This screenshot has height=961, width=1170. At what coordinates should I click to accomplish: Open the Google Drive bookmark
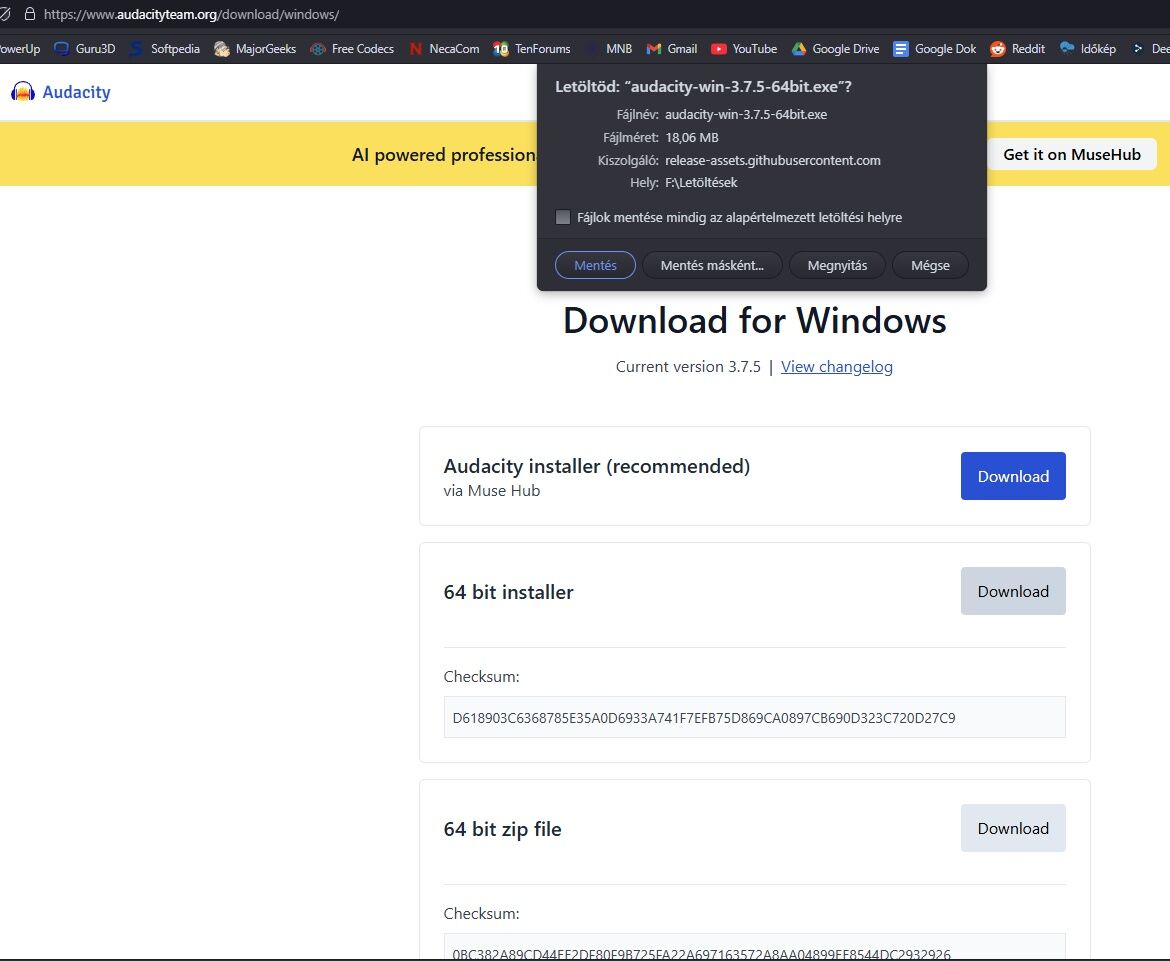(835, 48)
